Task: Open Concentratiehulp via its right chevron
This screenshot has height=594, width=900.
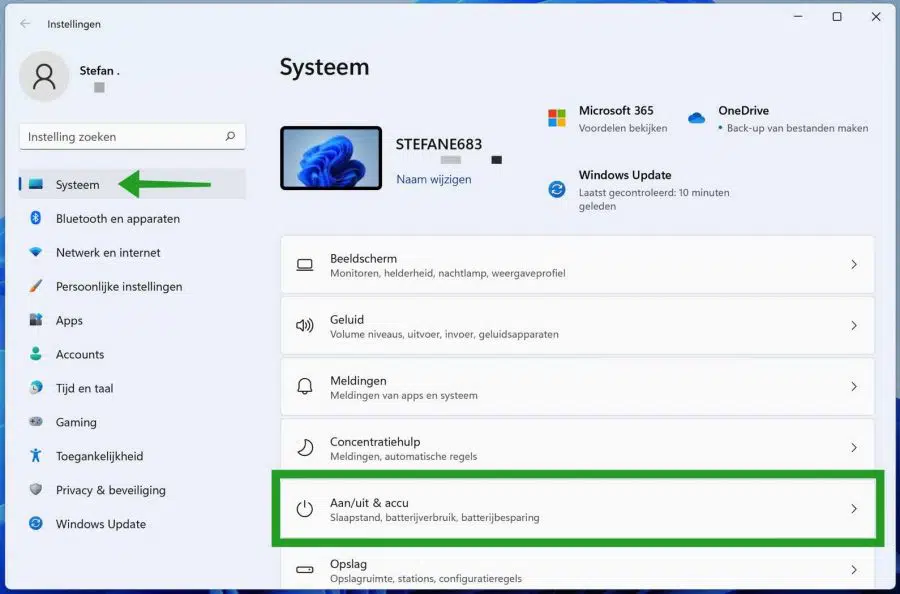Action: point(854,447)
